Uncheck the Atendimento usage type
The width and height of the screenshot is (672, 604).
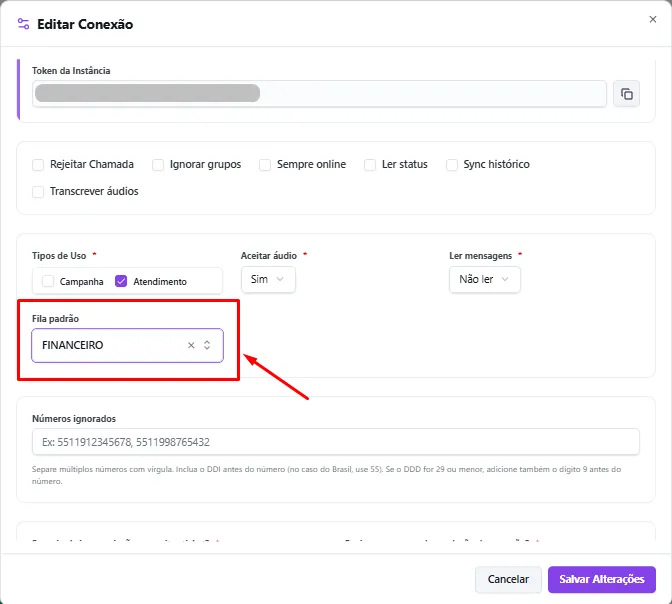121,281
